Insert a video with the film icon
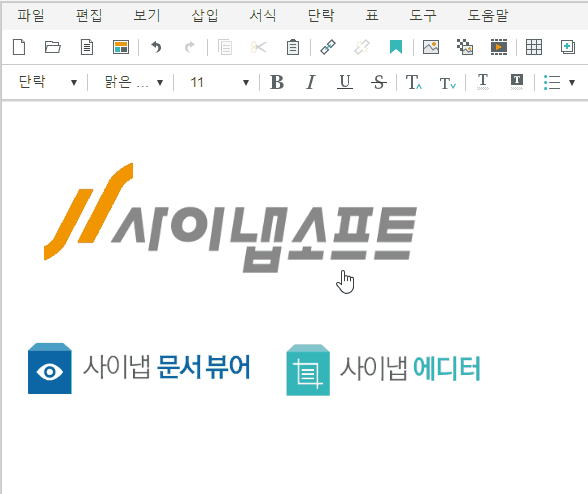The width and height of the screenshot is (588, 494). click(499, 47)
